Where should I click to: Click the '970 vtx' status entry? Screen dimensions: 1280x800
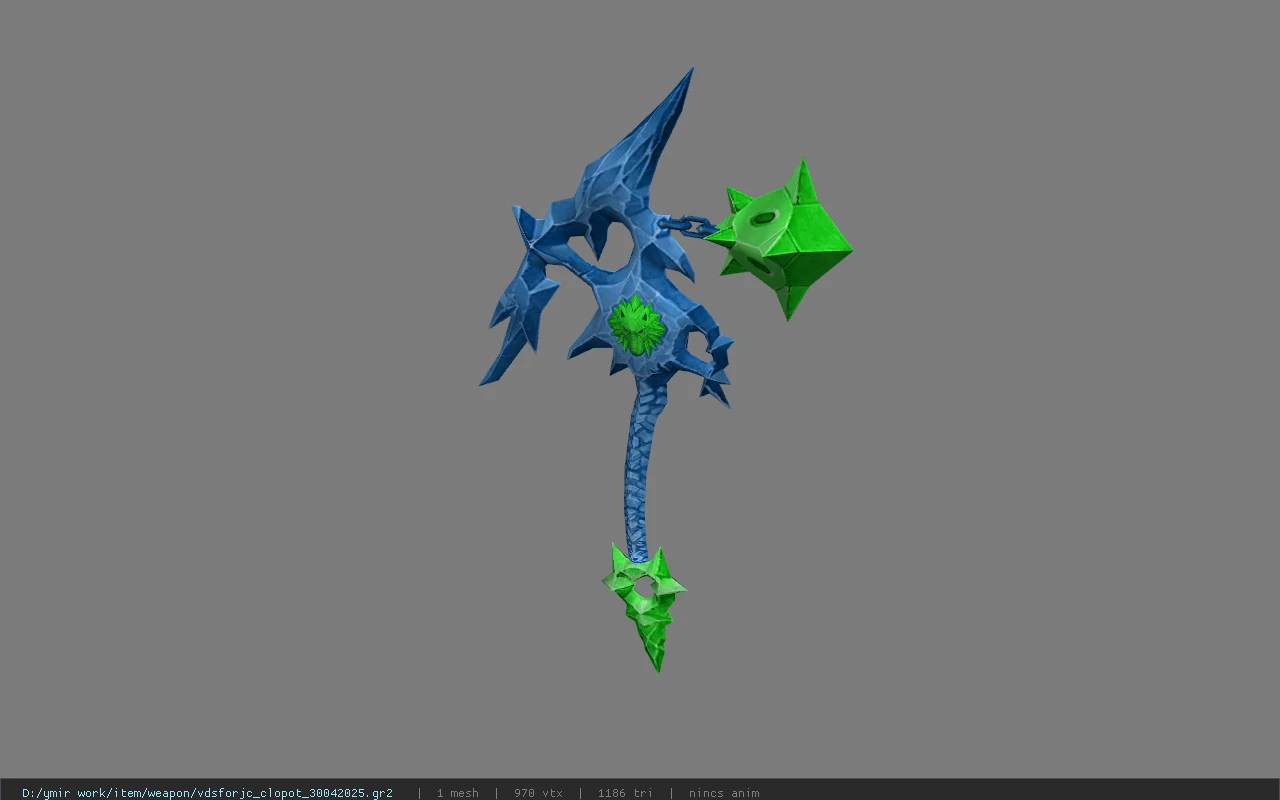tap(538, 793)
